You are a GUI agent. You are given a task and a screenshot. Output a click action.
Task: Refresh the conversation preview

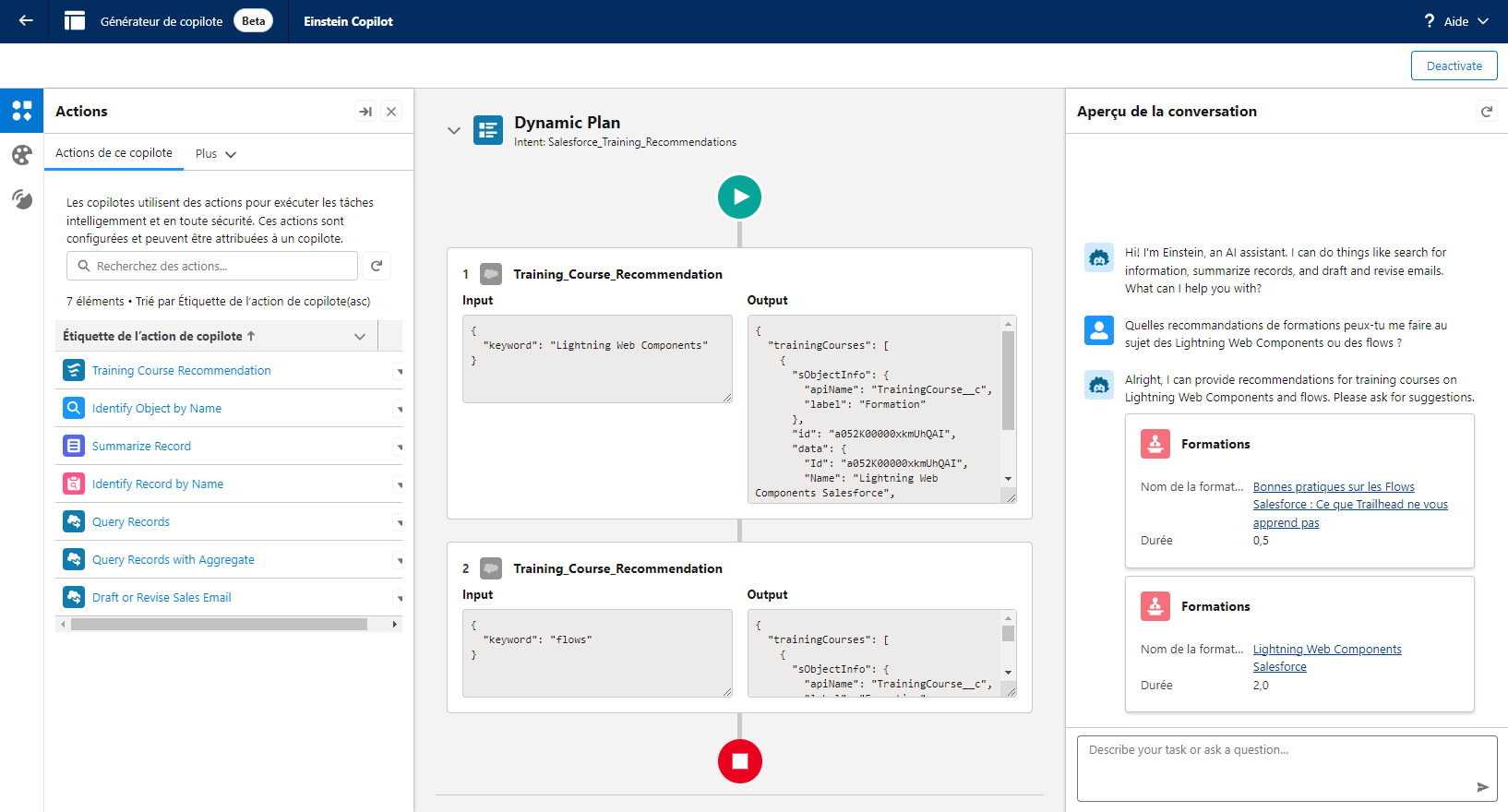(1487, 112)
